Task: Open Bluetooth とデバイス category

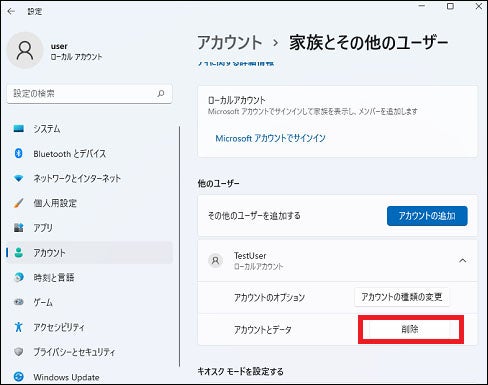Action: click(x=90, y=153)
